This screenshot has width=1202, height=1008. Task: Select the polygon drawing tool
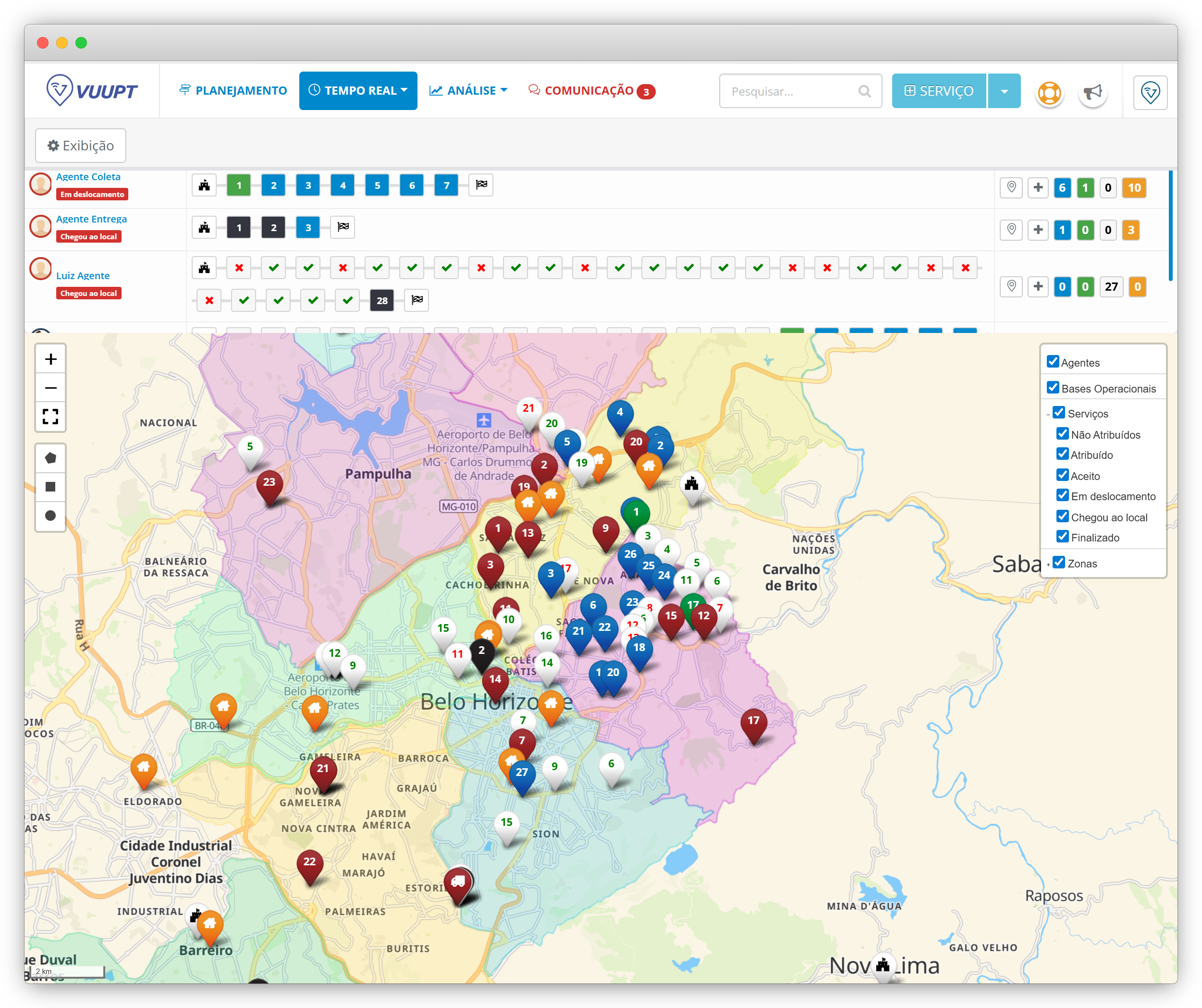(x=50, y=458)
